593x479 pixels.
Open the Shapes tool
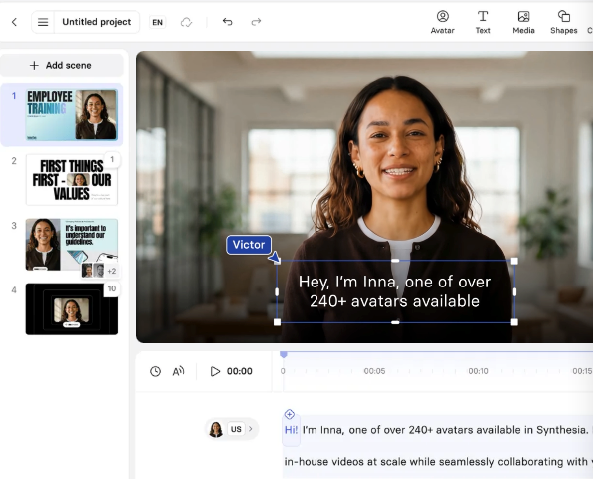pyautogui.click(x=564, y=22)
